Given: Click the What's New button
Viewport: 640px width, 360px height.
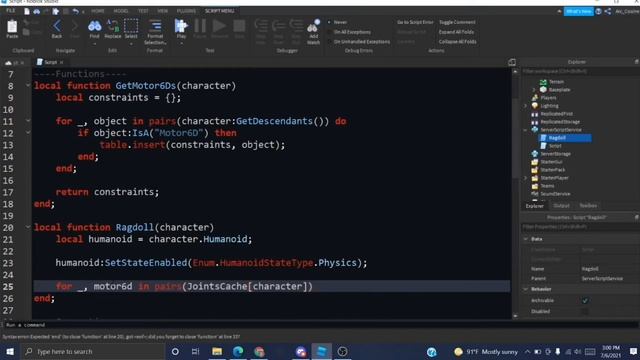Looking at the screenshot, I should pos(578,11).
